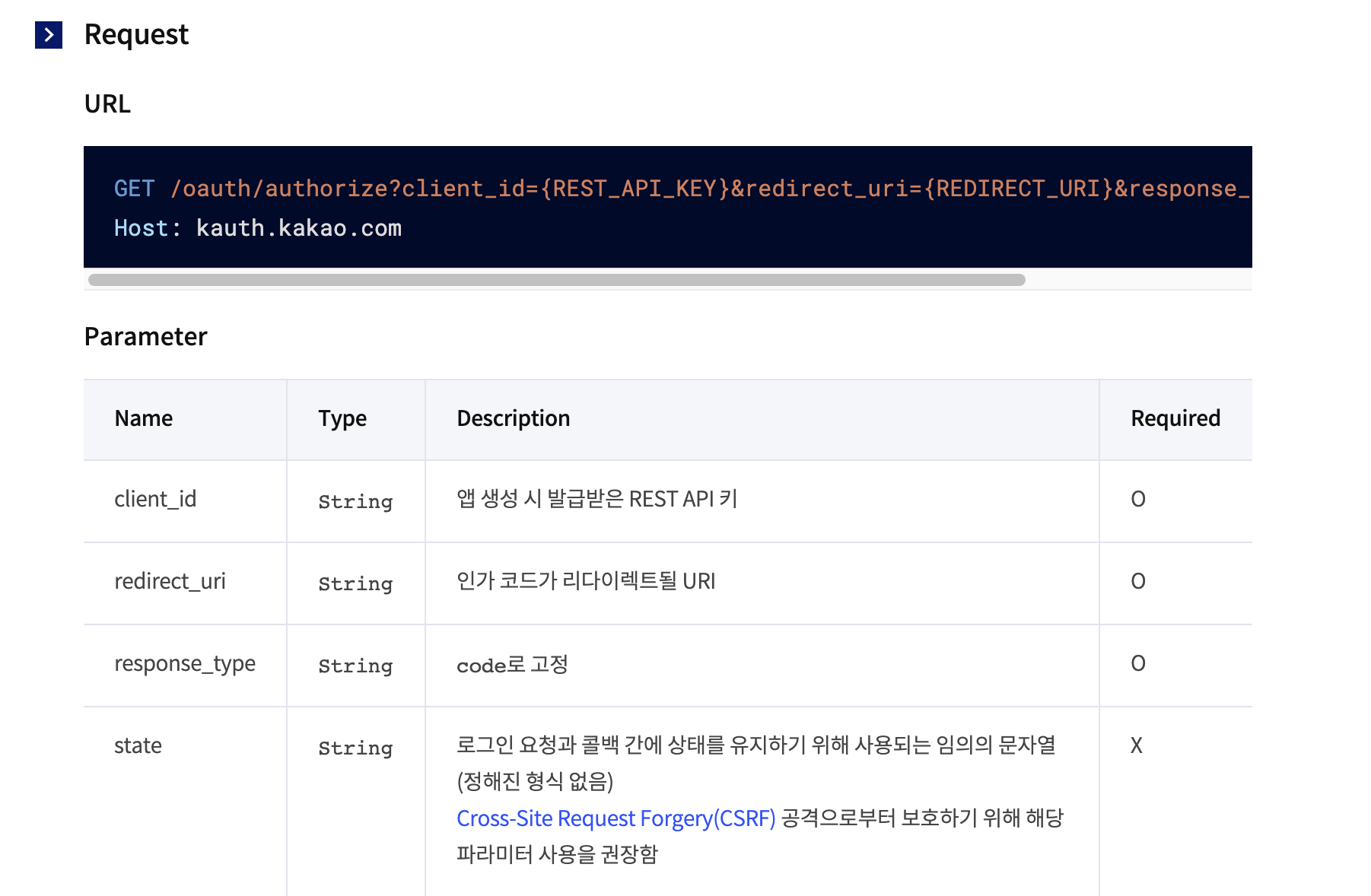Collapse the Request section chevron icon

49,35
